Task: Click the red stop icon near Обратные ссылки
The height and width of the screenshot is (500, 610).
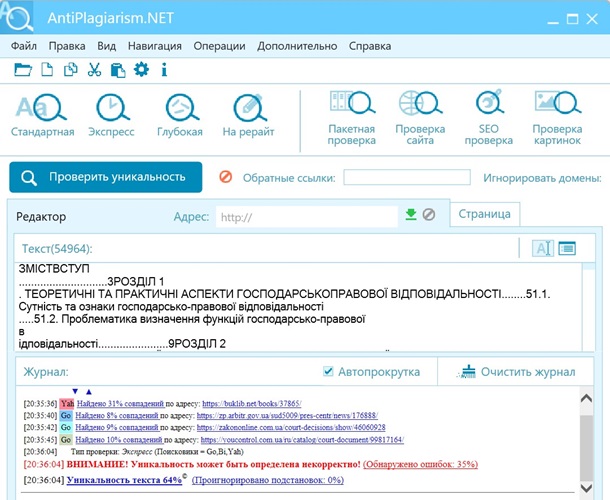Action: (226, 177)
